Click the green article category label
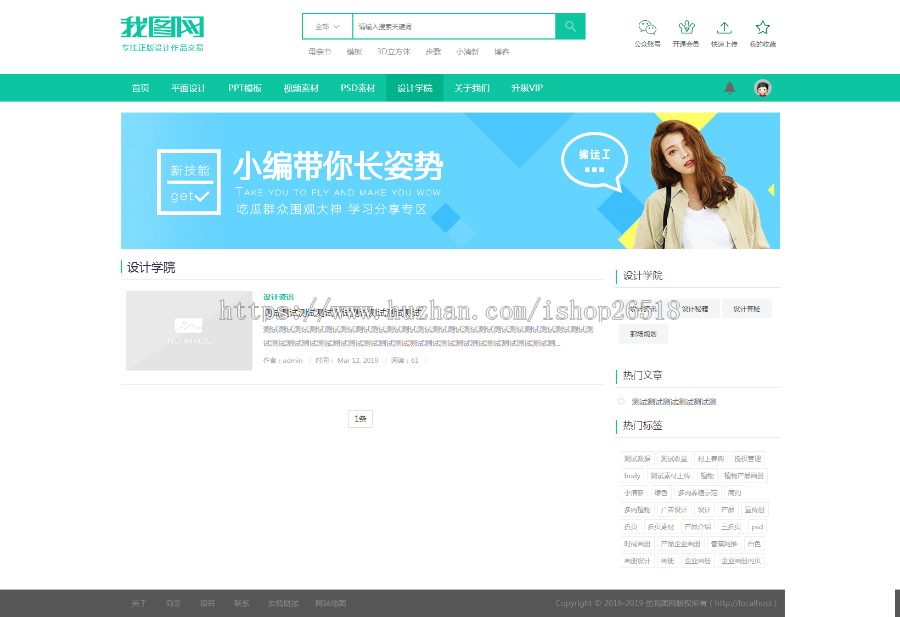Image resolution: width=900 pixels, height=617 pixels. tap(278, 297)
